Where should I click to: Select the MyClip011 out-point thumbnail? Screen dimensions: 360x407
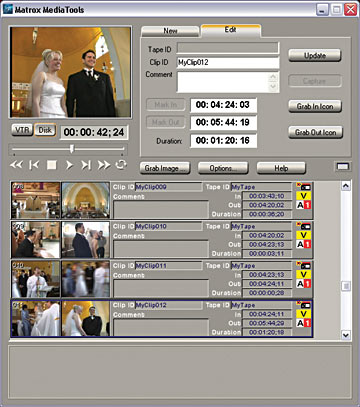tap(85, 279)
